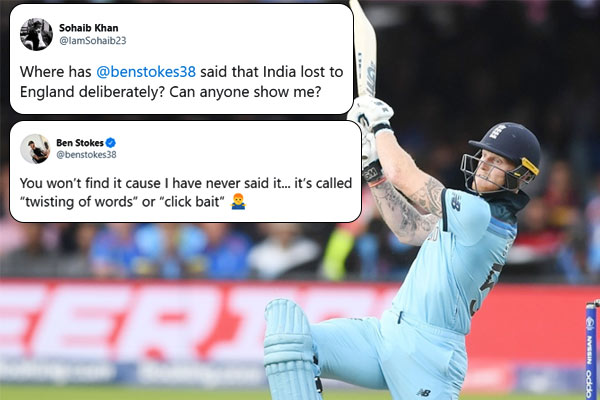
Task: Open the @benstokes38 handle under Ben Stokes
Action: tap(86, 155)
